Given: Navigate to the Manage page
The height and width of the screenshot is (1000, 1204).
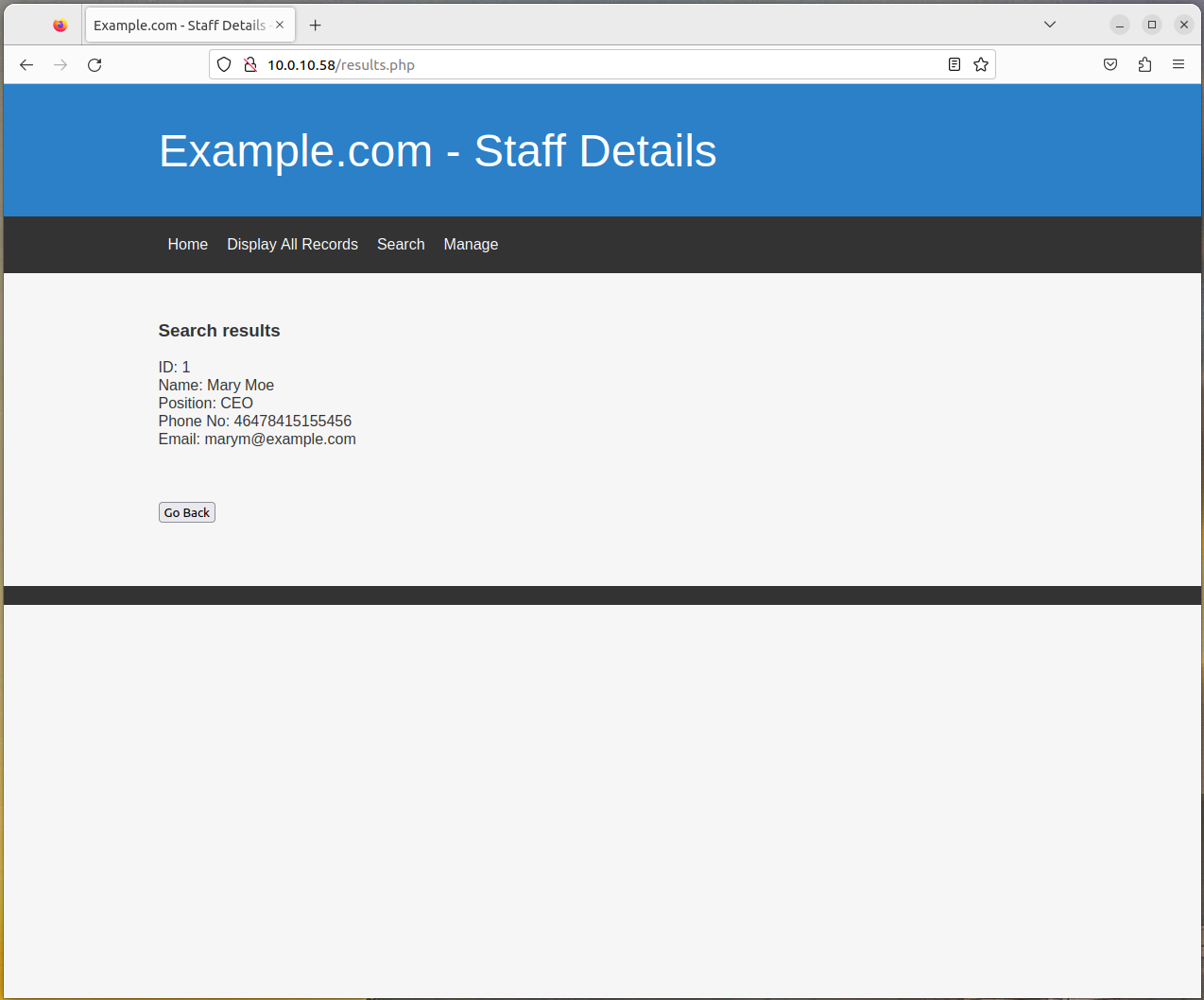Looking at the screenshot, I should coord(471,245).
